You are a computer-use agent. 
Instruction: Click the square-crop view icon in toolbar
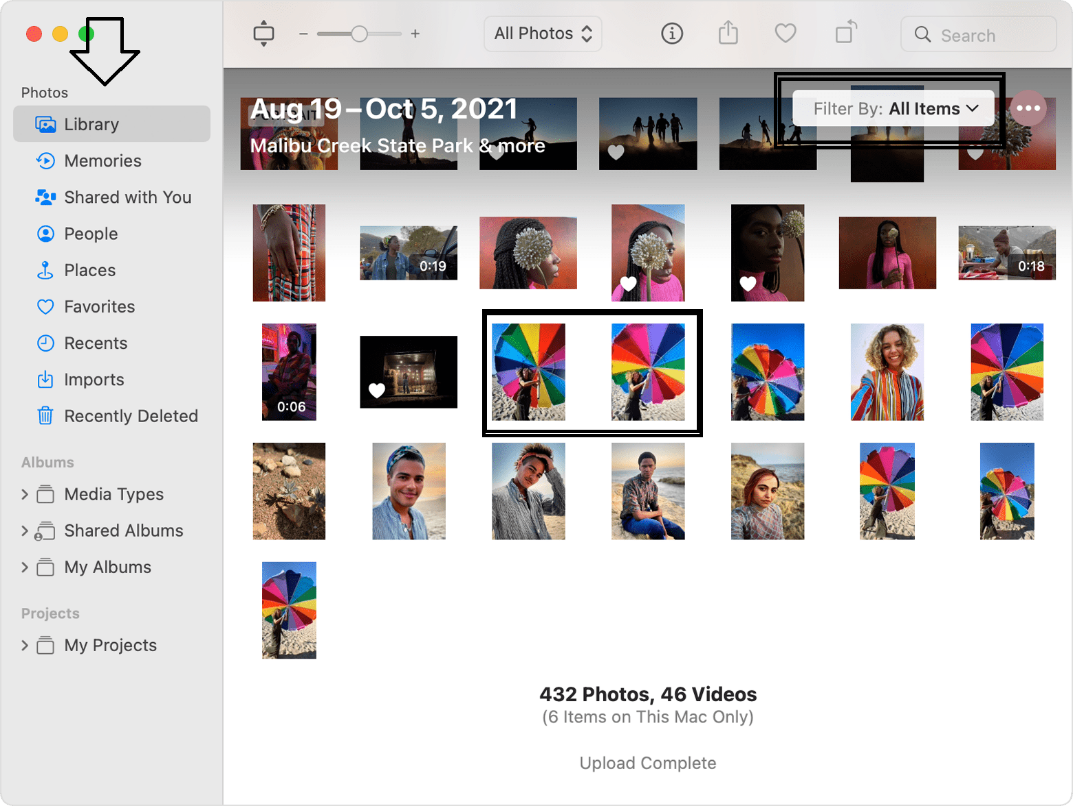263,33
